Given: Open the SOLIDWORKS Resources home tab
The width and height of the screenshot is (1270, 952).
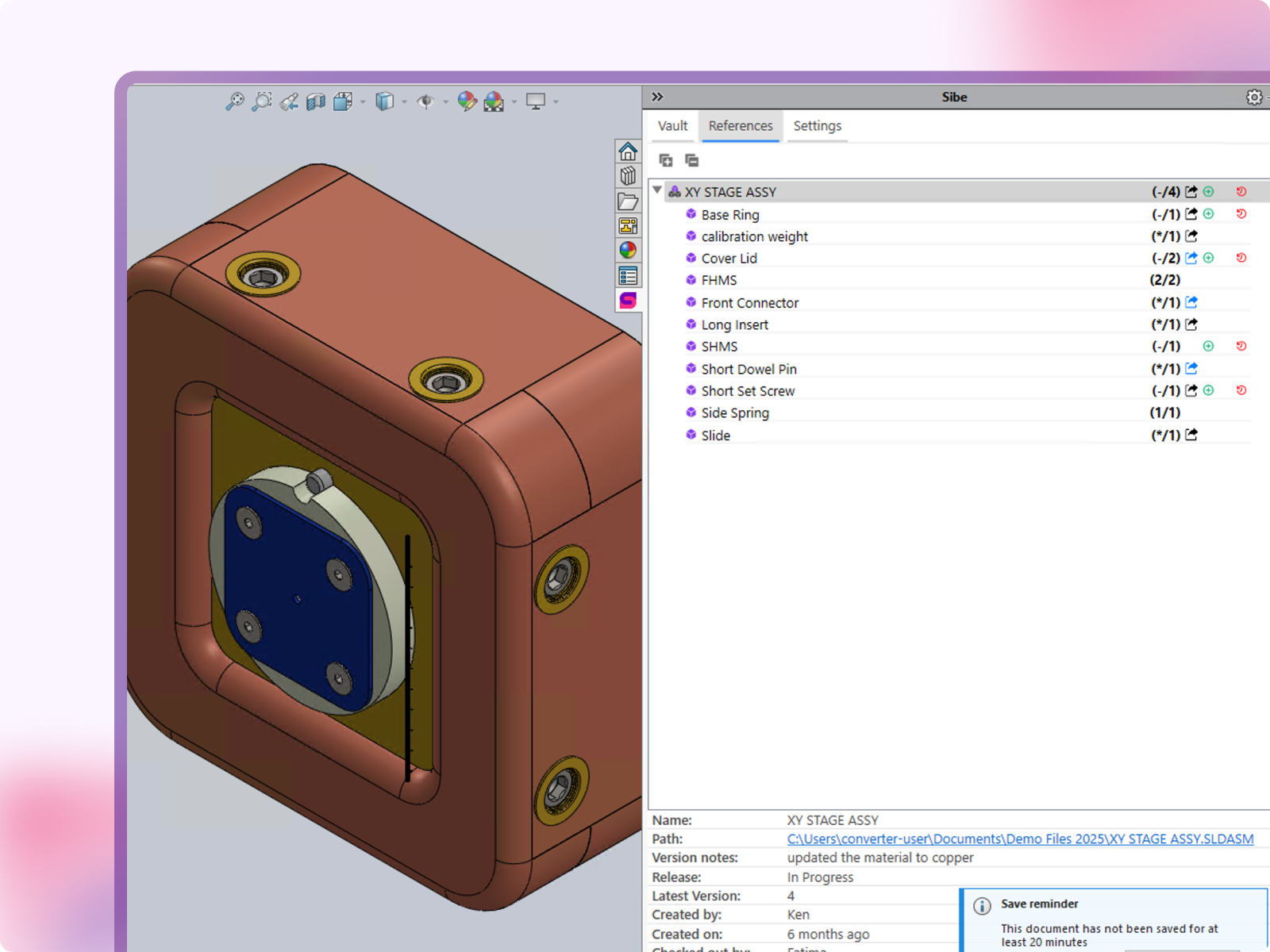Looking at the screenshot, I should click(x=628, y=151).
